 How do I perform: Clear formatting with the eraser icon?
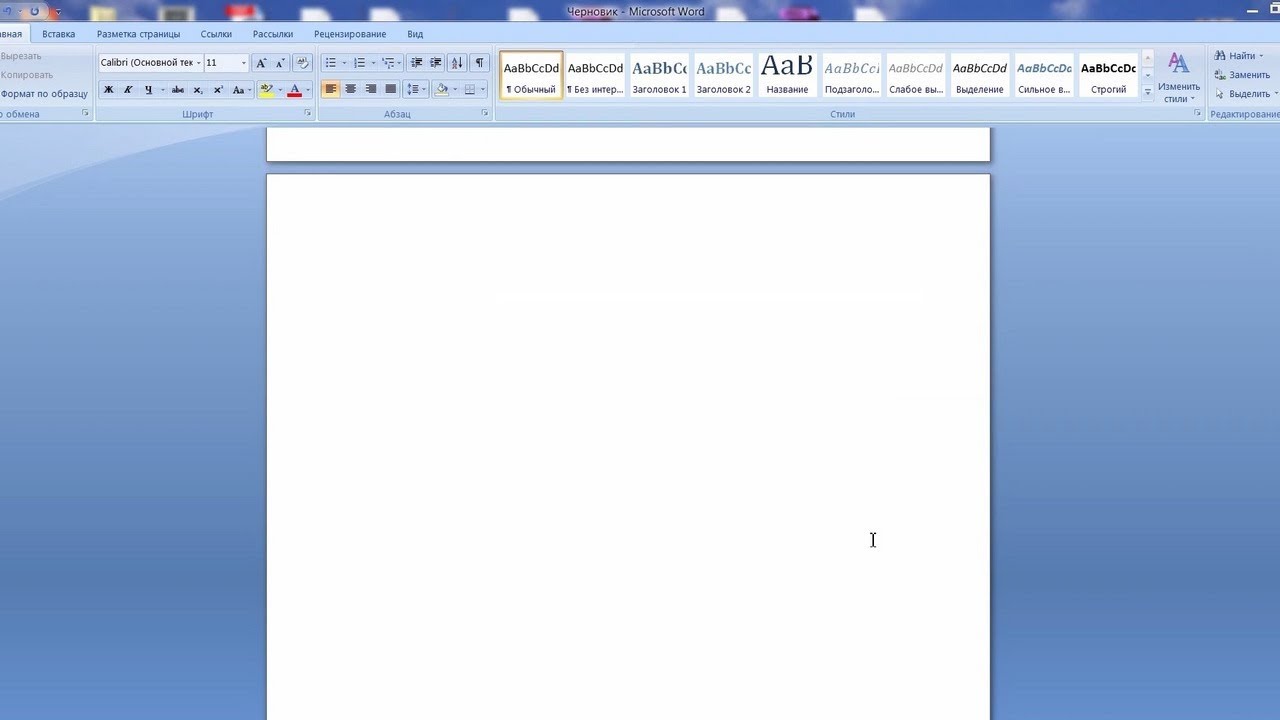[302, 63]
